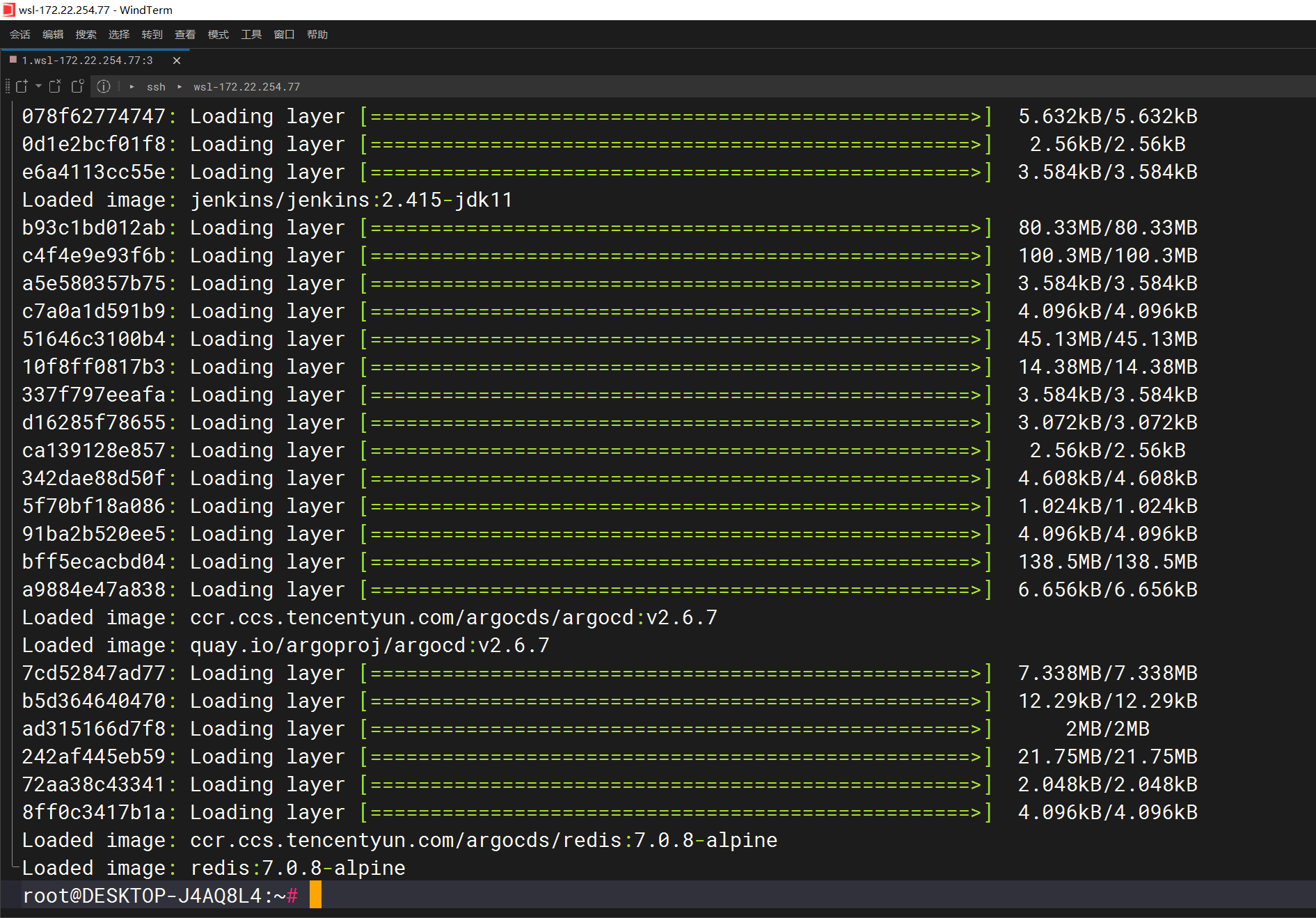
Task: Close the wsl-172.22.254.77:3 tab
Action: (177, 61)
